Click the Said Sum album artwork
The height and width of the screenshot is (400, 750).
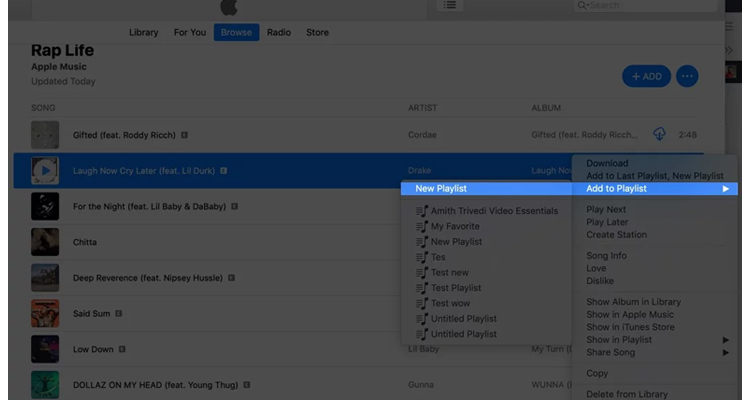tap(45, 314)
